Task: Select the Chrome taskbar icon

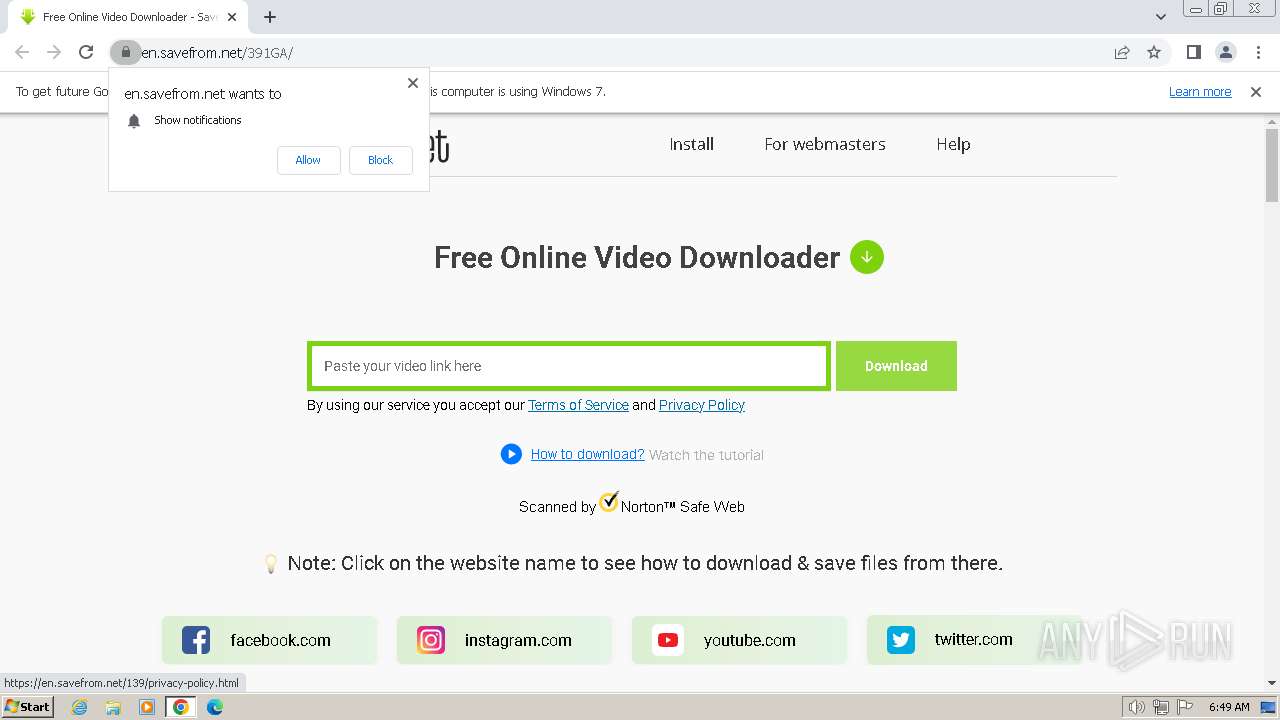Action: [x=181, y=707]
